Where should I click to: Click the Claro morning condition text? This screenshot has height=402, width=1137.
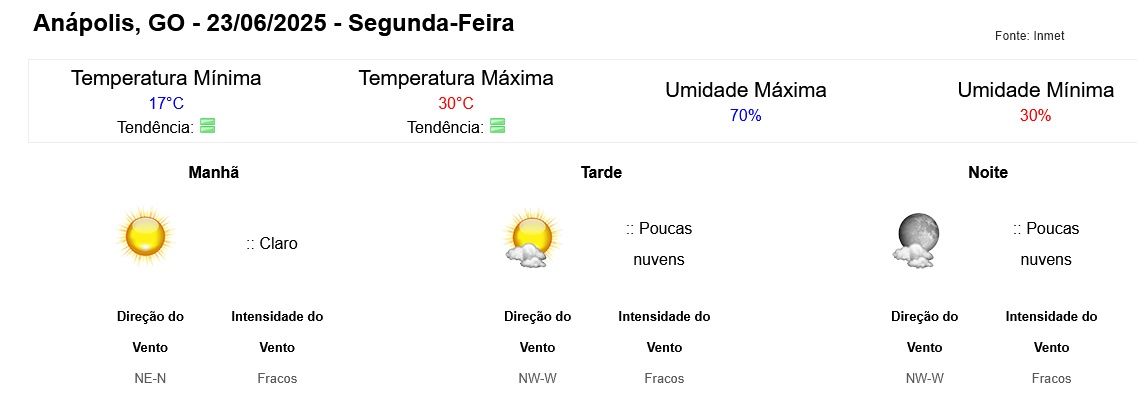272,244
